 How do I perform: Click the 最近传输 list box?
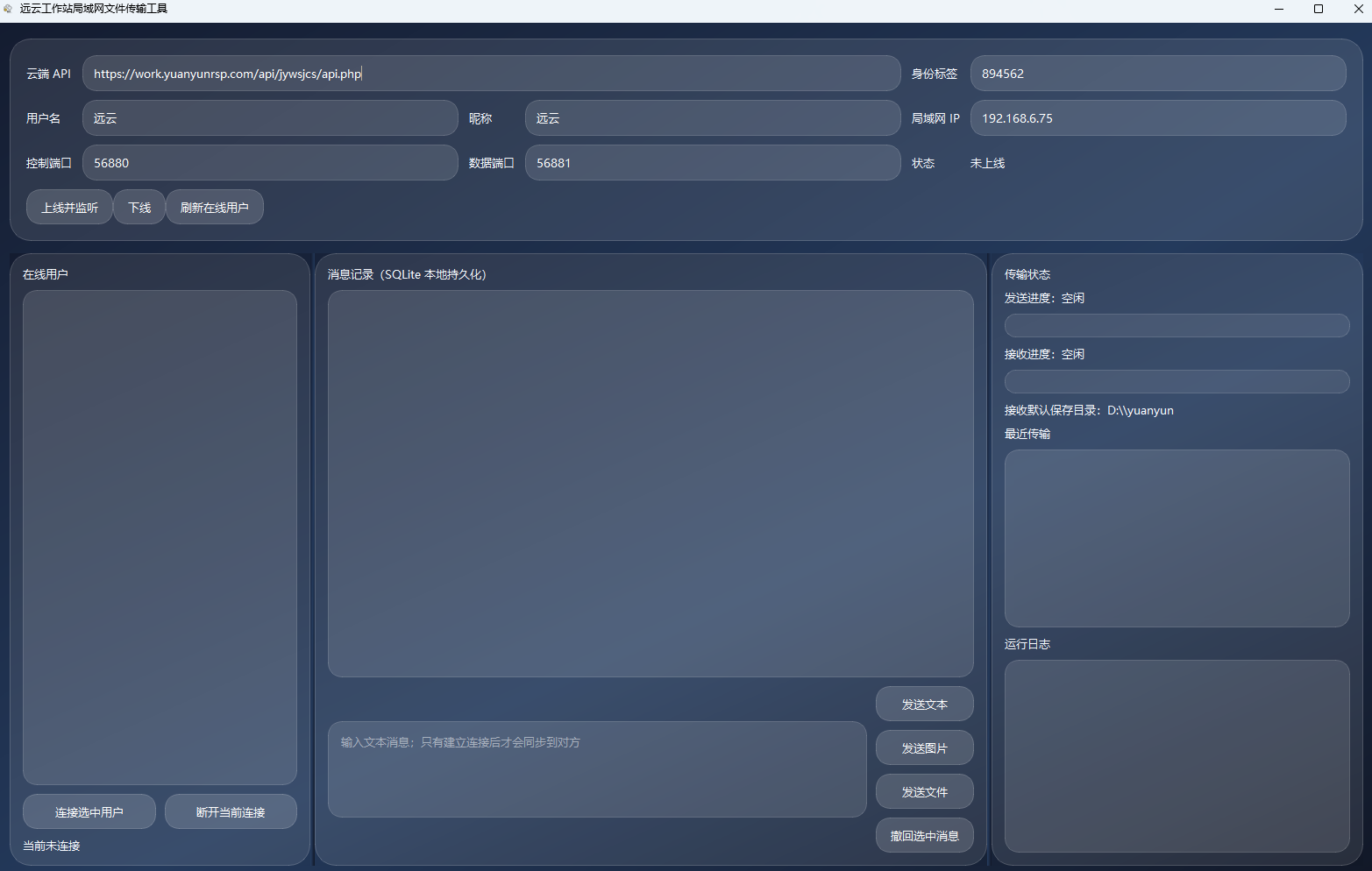pyautogui.click(x=1177, y=538)
